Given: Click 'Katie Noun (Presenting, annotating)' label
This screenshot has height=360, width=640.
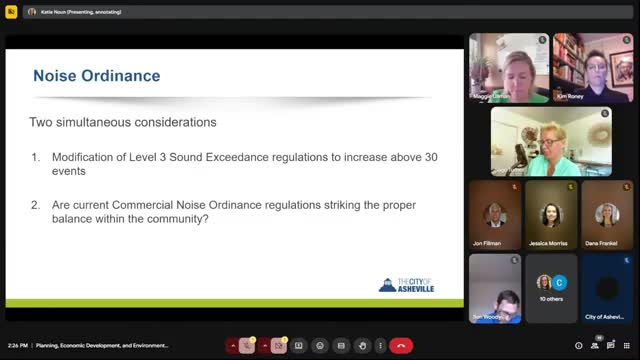Looking at the screenshot, I should click(x=81, y=12).
